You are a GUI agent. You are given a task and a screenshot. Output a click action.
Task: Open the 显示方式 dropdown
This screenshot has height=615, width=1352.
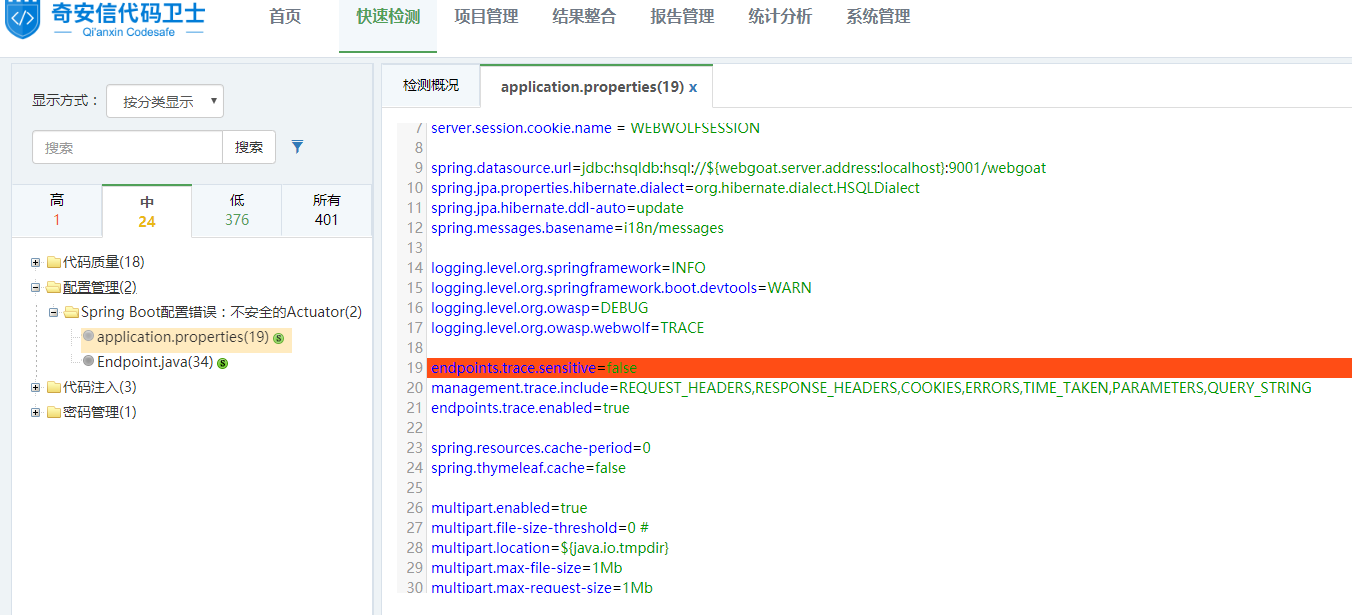pyautogui.click(x=165, y=101)
